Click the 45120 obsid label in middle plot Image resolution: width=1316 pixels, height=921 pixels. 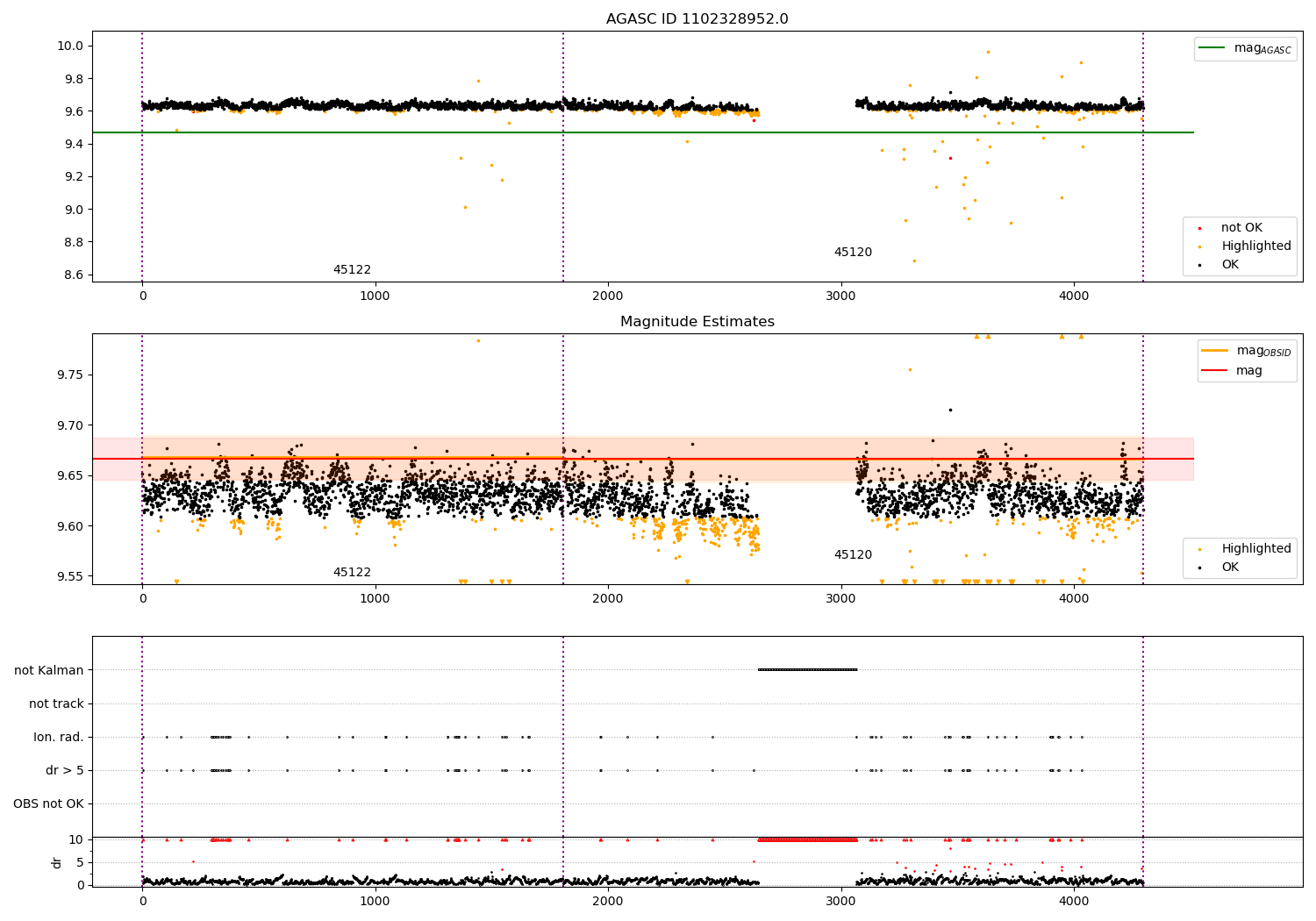pos(853,555)
